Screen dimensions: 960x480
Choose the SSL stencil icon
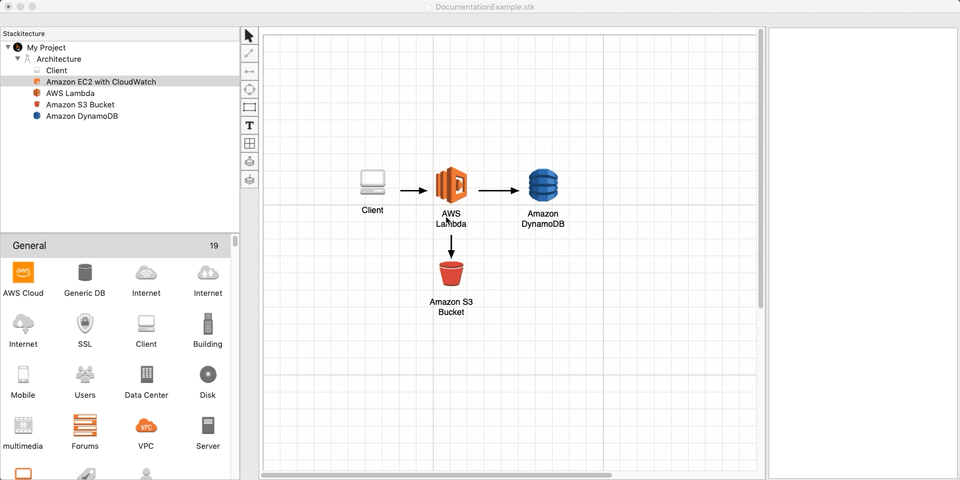click(x=85, y=324)
